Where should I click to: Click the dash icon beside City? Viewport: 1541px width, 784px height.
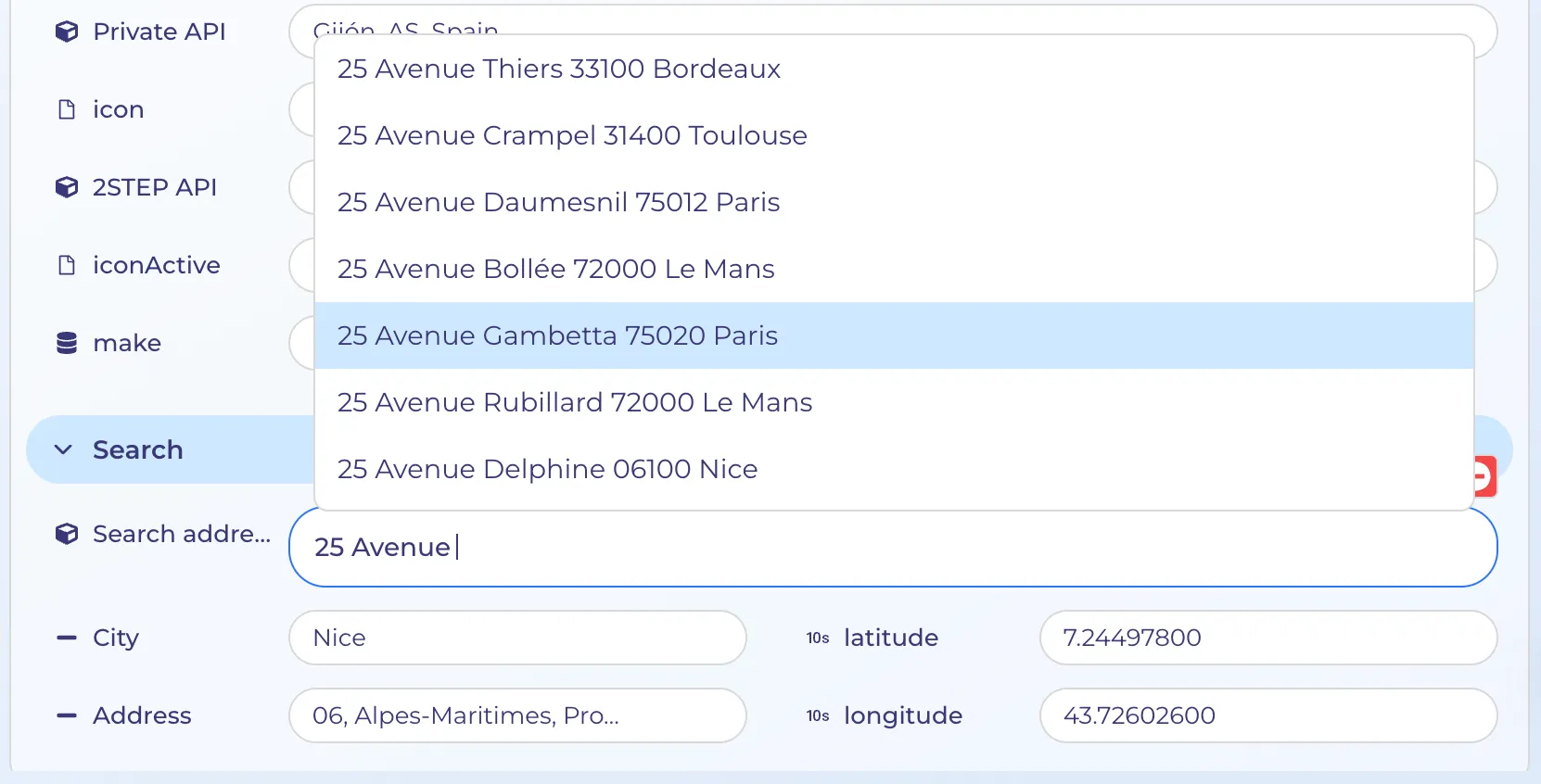pos(67,638)
